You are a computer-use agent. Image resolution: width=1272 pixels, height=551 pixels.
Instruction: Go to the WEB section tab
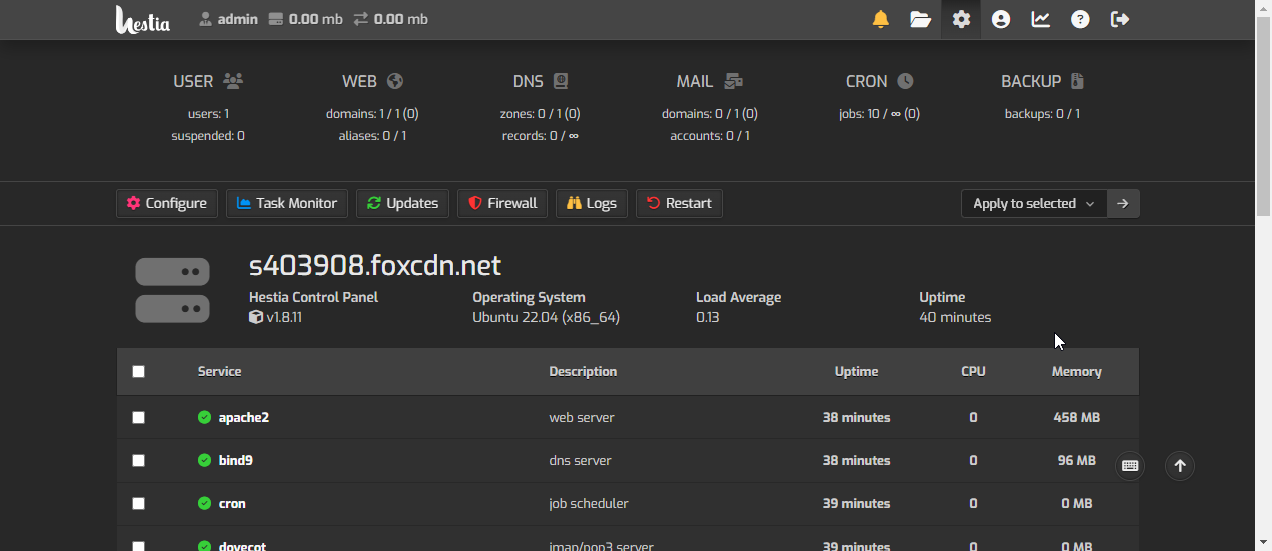(372, 82)
